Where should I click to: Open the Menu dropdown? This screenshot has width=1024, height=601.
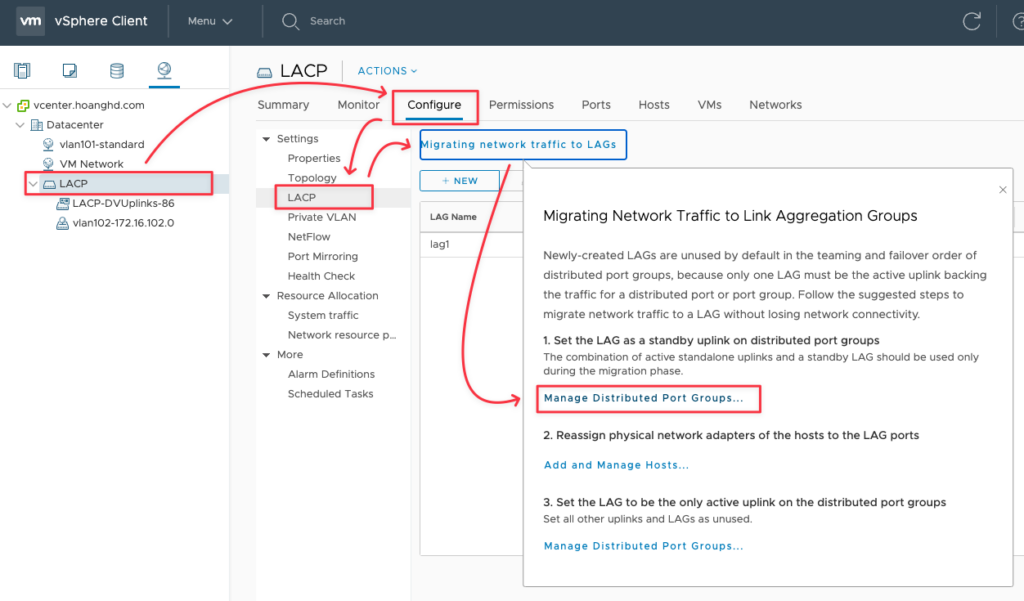210,21
